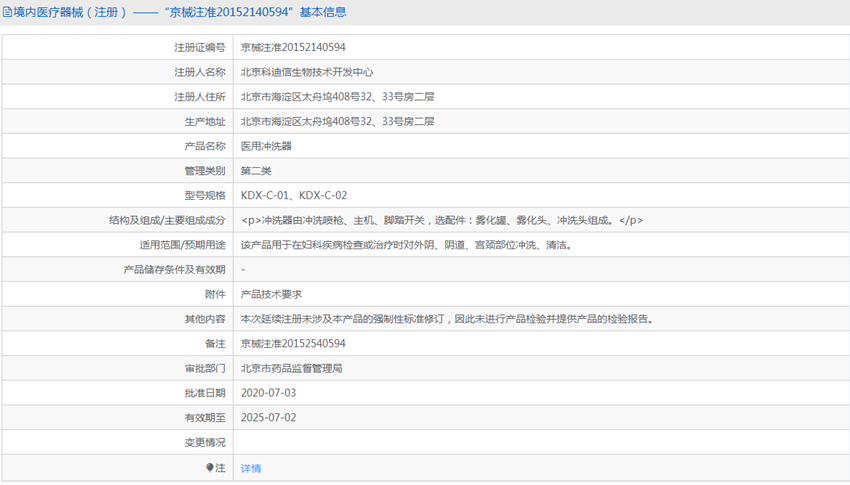Click model spec value KDX-C-01、KDX-C-02

pos(294,196)
